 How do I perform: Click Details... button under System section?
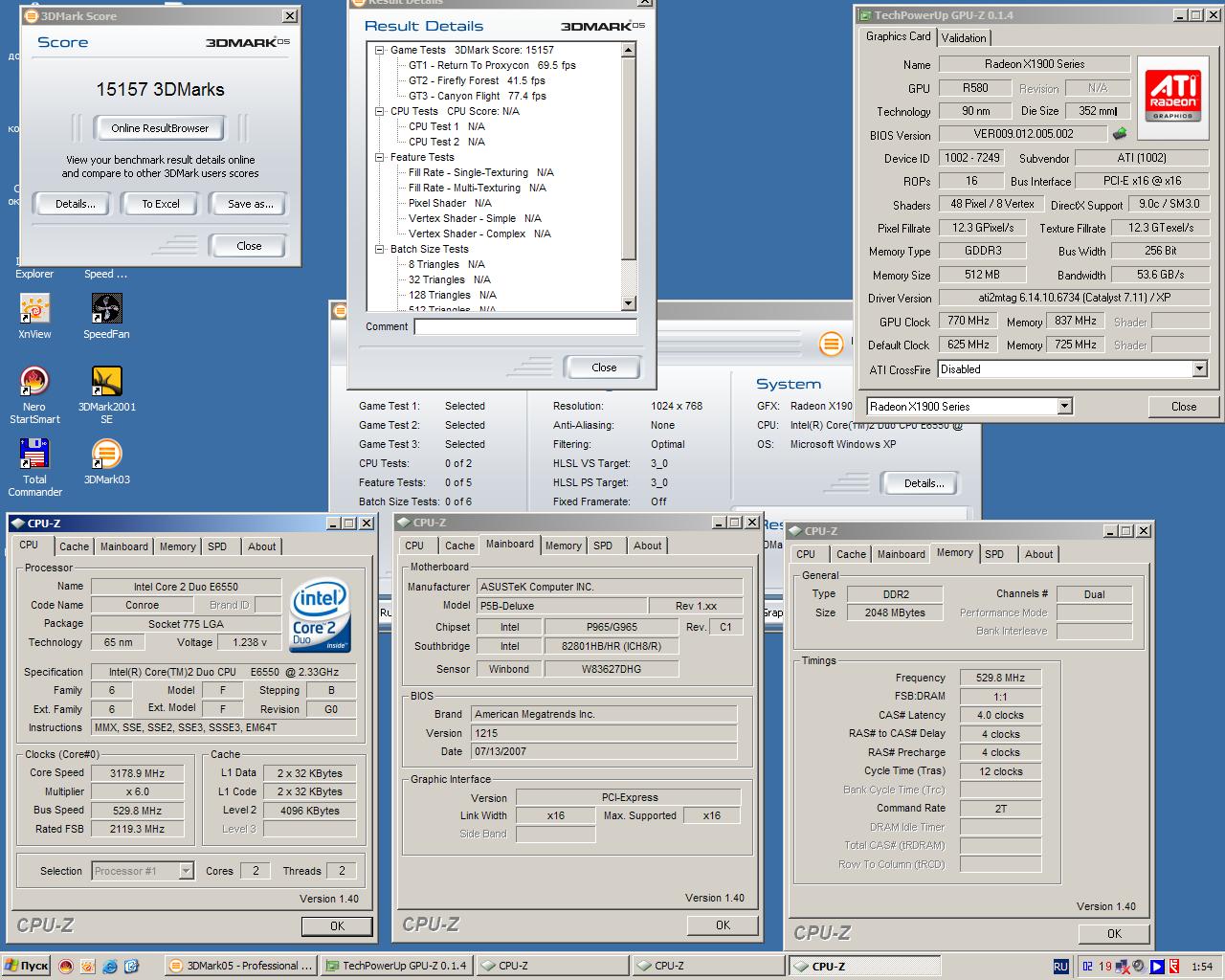tap(924, 483)
